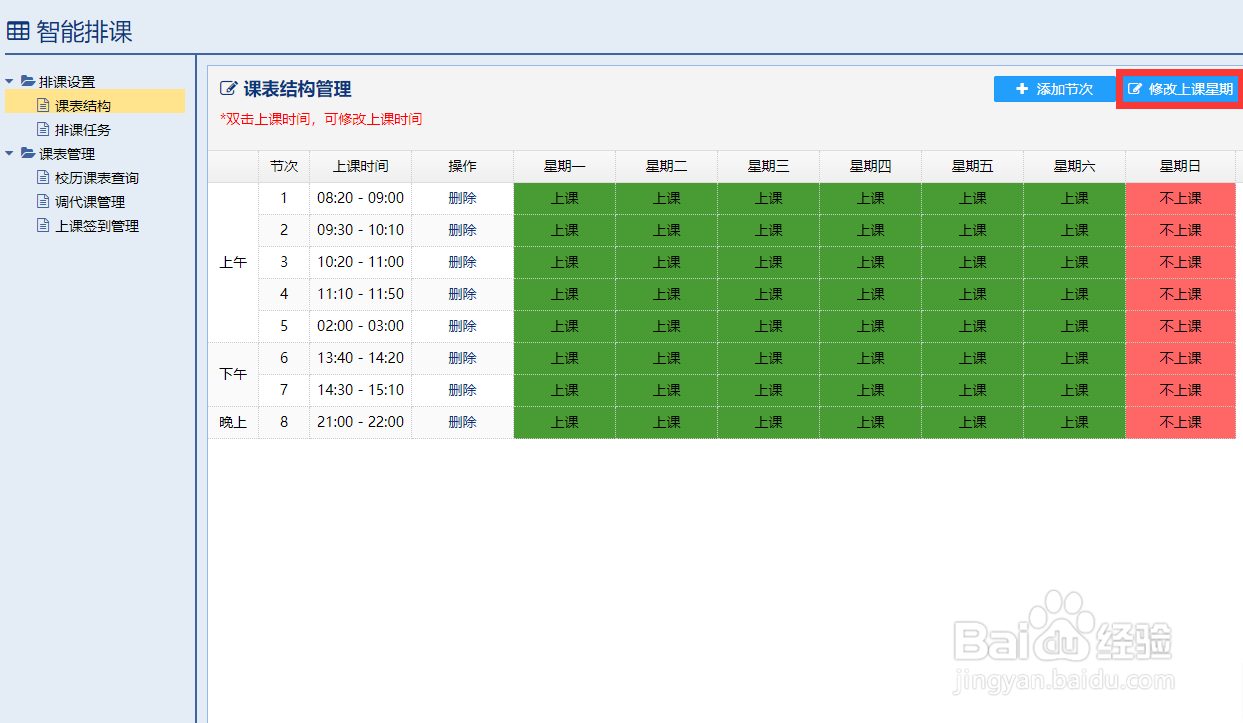The image size is (1243, 723).
Task: Click the 13:40 - 14:20 time cell
Action: coord(361,358)
